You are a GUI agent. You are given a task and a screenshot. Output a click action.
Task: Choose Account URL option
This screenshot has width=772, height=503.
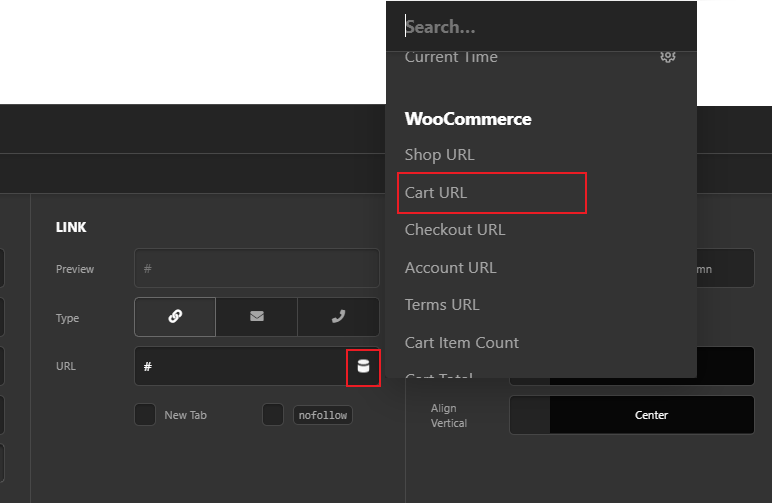click(x=450, y=268)
